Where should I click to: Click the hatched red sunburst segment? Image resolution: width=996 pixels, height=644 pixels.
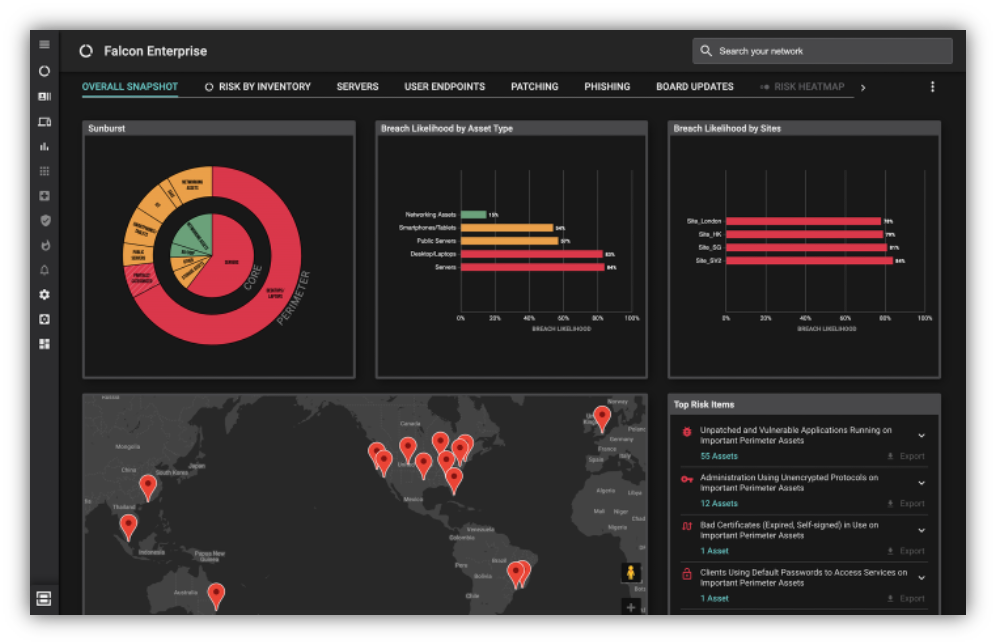[x=140, y=279]
